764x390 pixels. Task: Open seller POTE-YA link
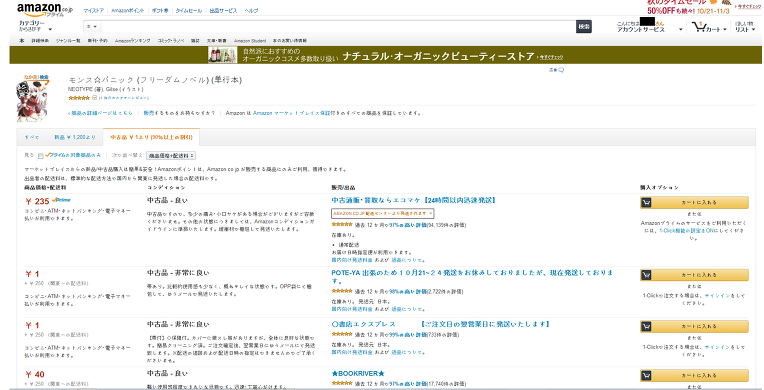472,277
